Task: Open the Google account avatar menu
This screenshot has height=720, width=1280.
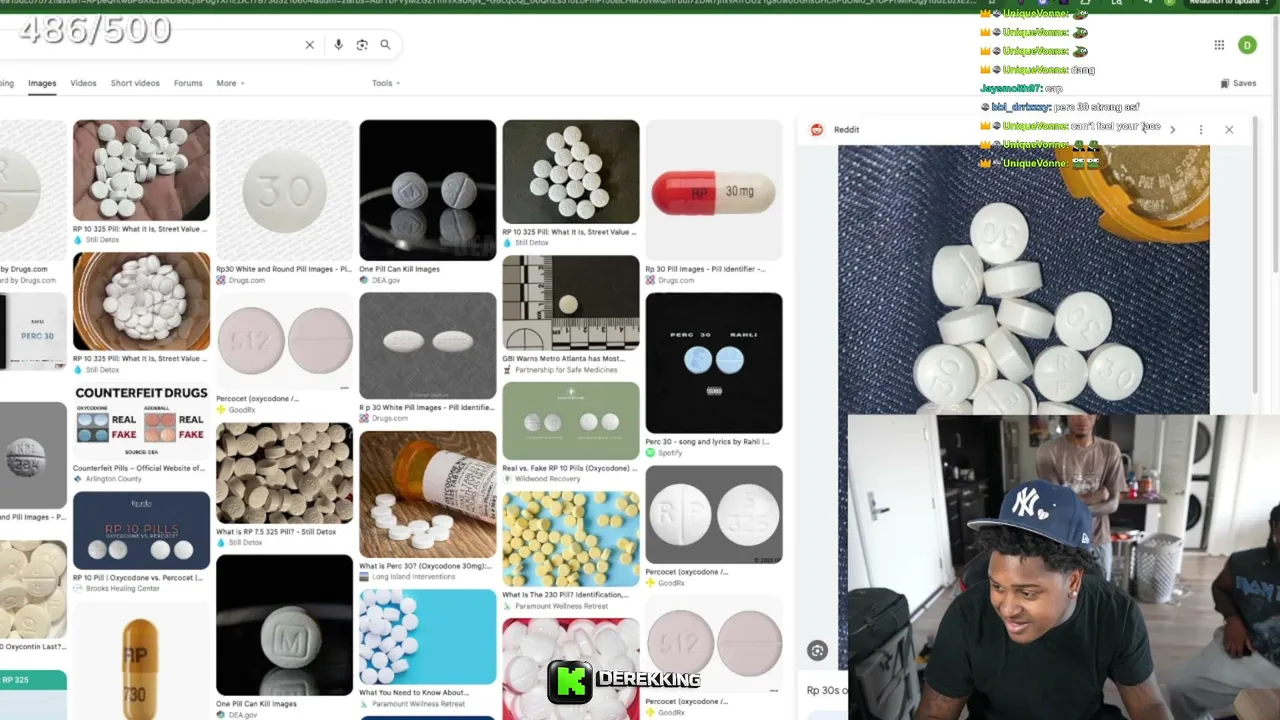Action: point(1247,45)
